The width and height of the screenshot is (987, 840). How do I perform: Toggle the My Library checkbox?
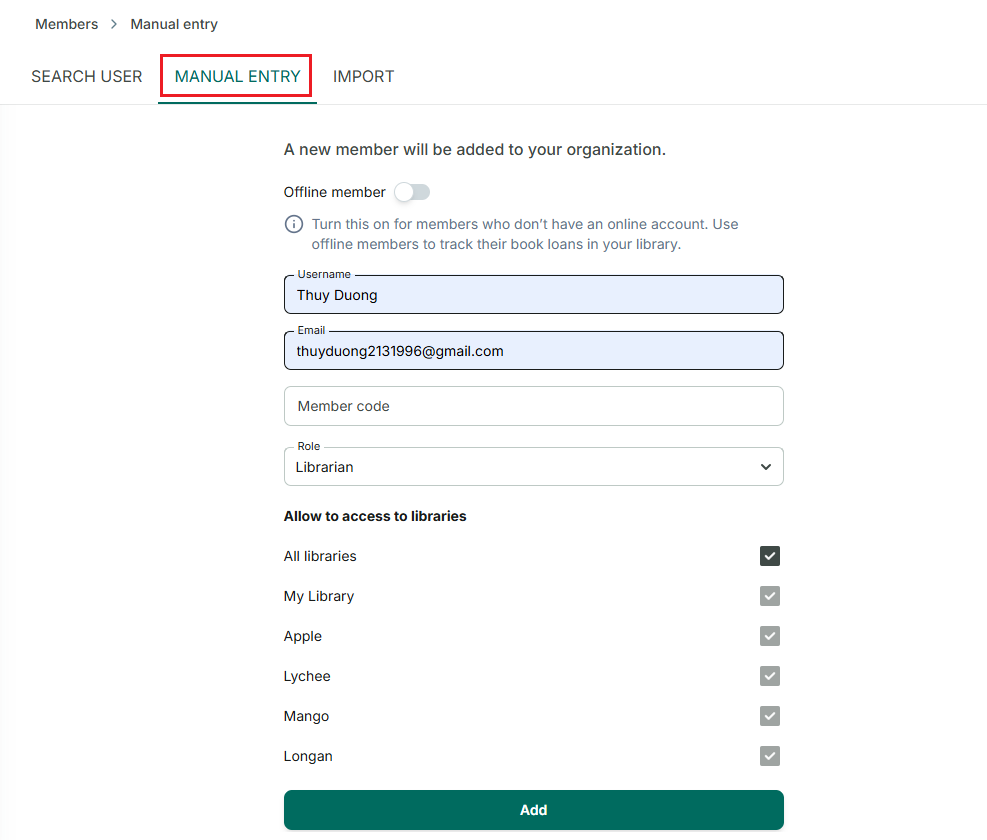point(769,596)
